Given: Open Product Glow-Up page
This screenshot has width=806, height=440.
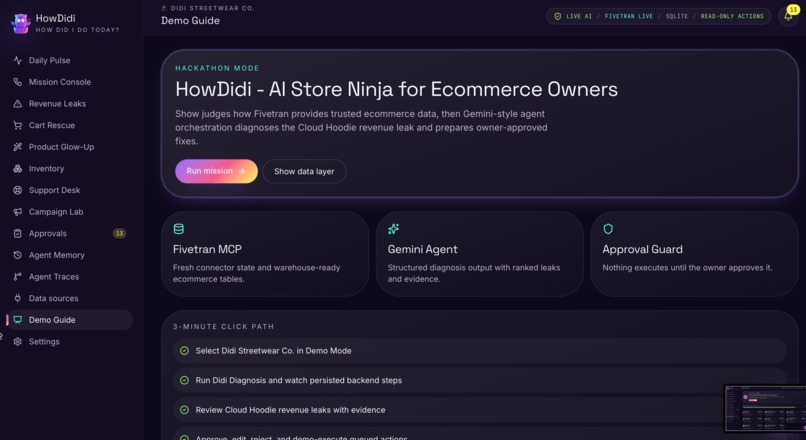Looking at the screenshot, I should 69,146.
